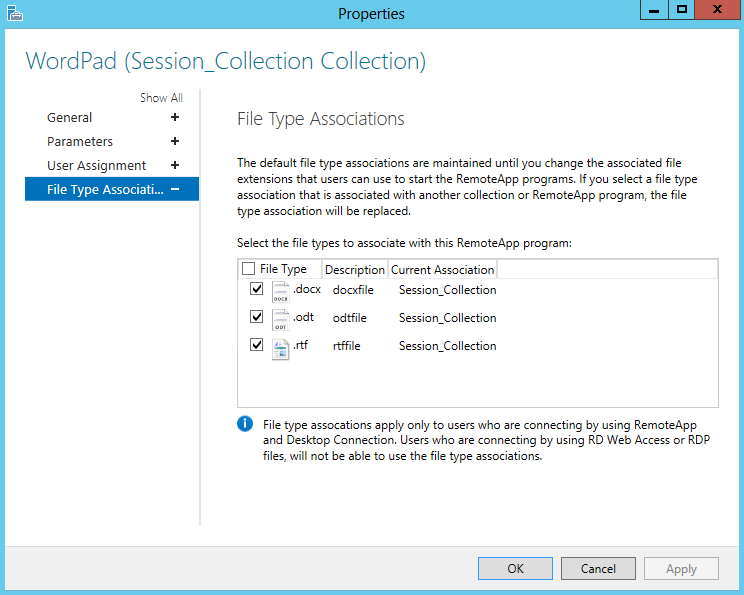Uncheck the .odt file type checkbox

256,316
